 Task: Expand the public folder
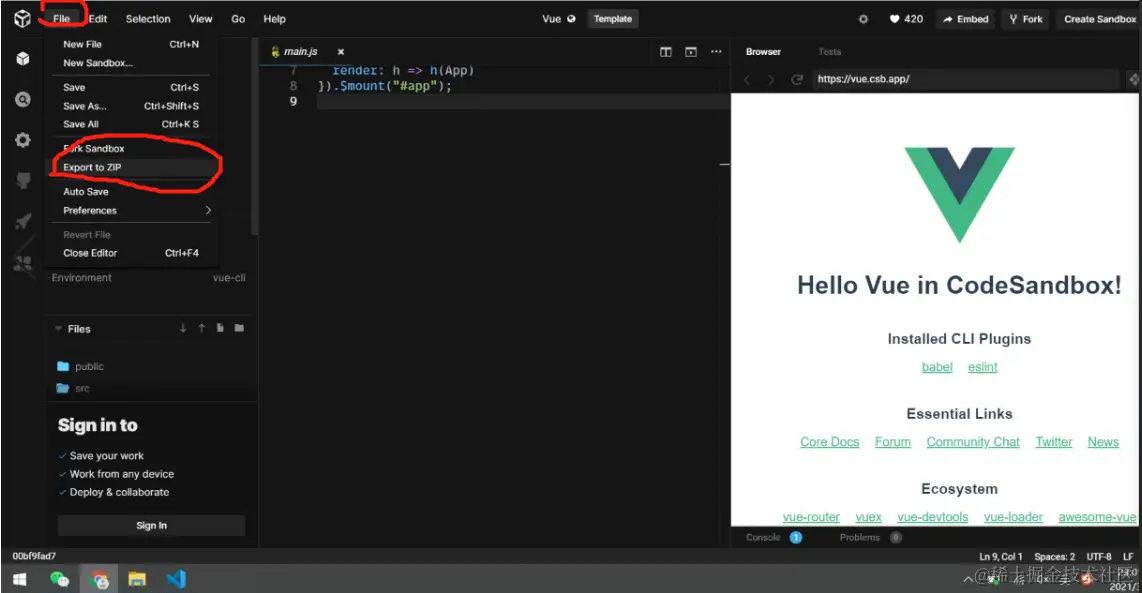click(x=80, y=366)
